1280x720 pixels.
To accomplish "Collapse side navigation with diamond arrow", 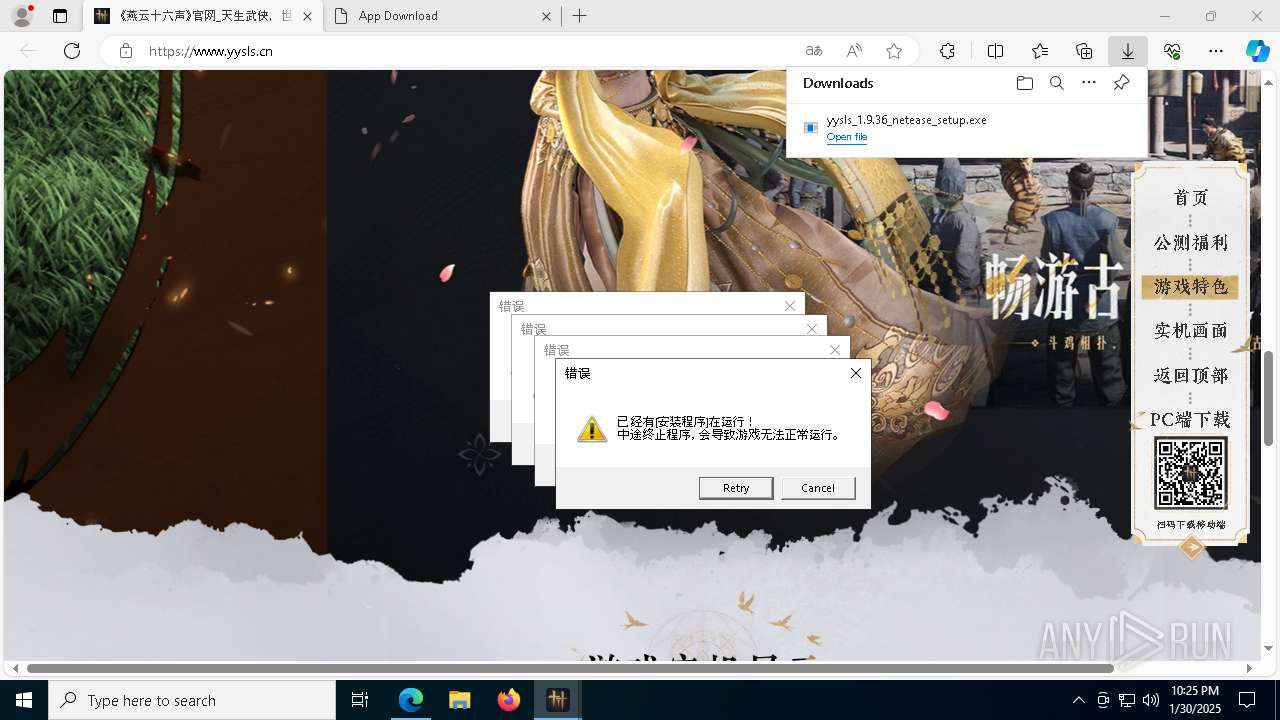I will (1191, 547).
